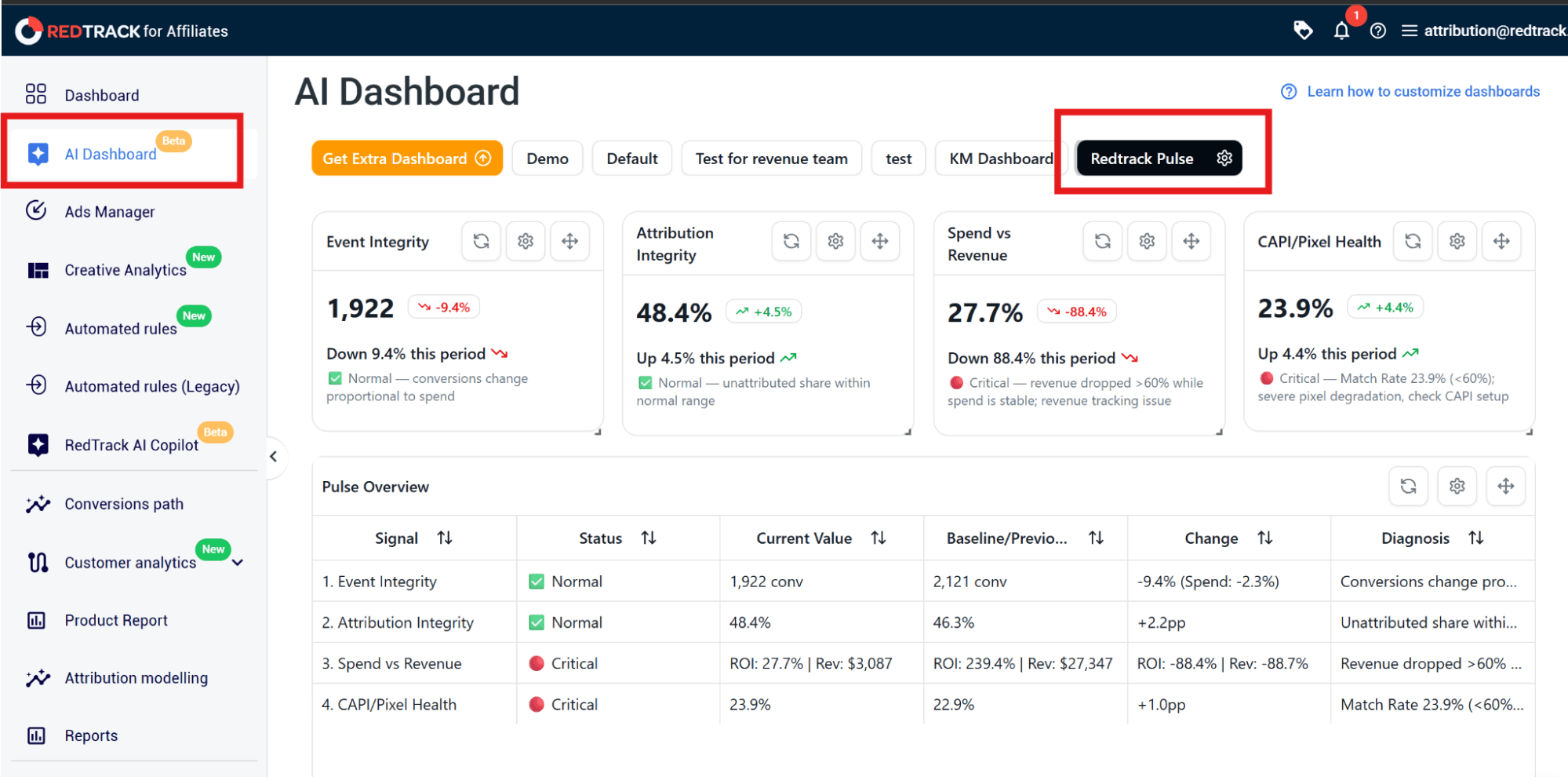Click resize corner of Event Integrity card

pyautogui.click(x=598, y=431)
